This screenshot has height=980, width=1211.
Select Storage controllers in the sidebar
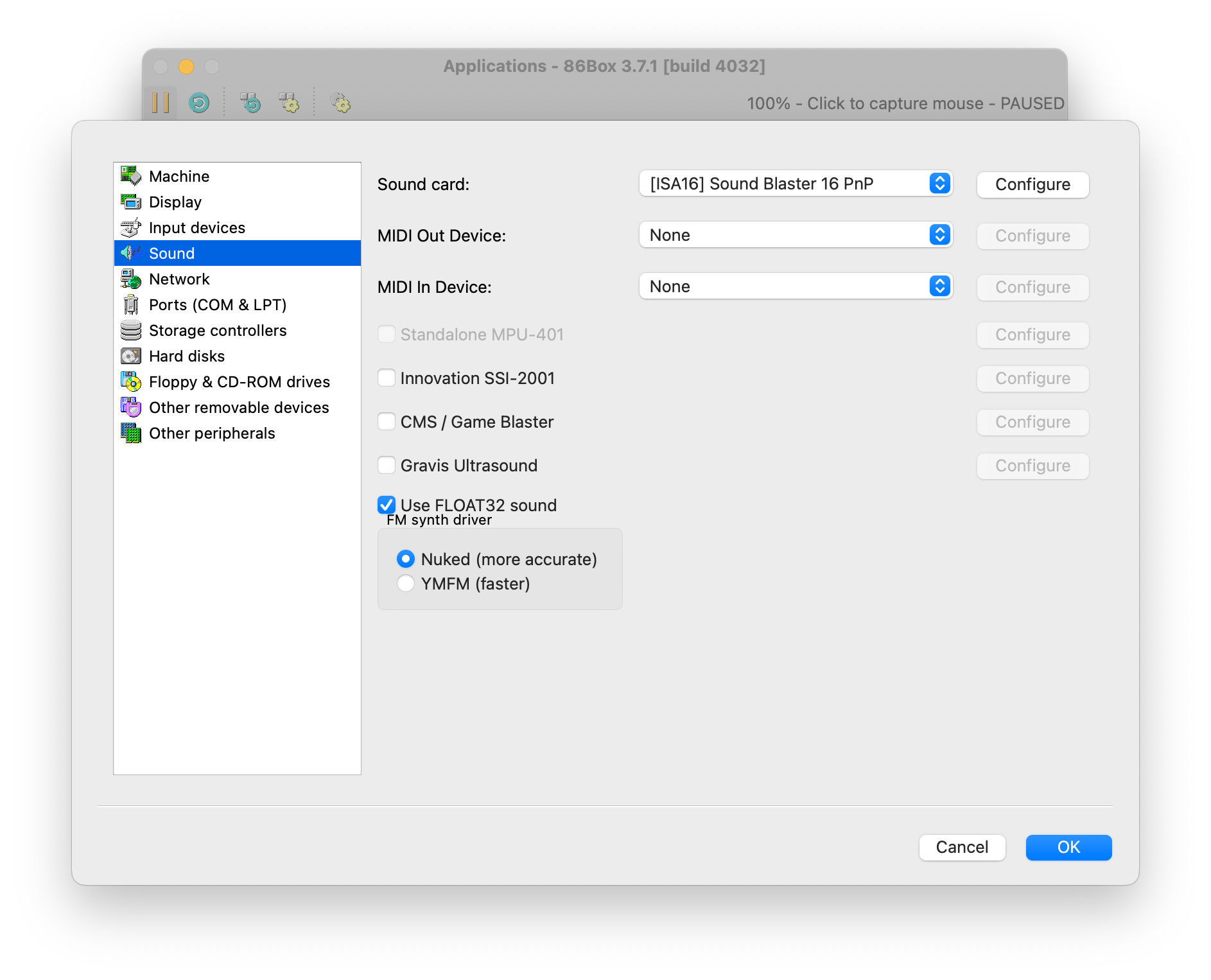[238, 330]
